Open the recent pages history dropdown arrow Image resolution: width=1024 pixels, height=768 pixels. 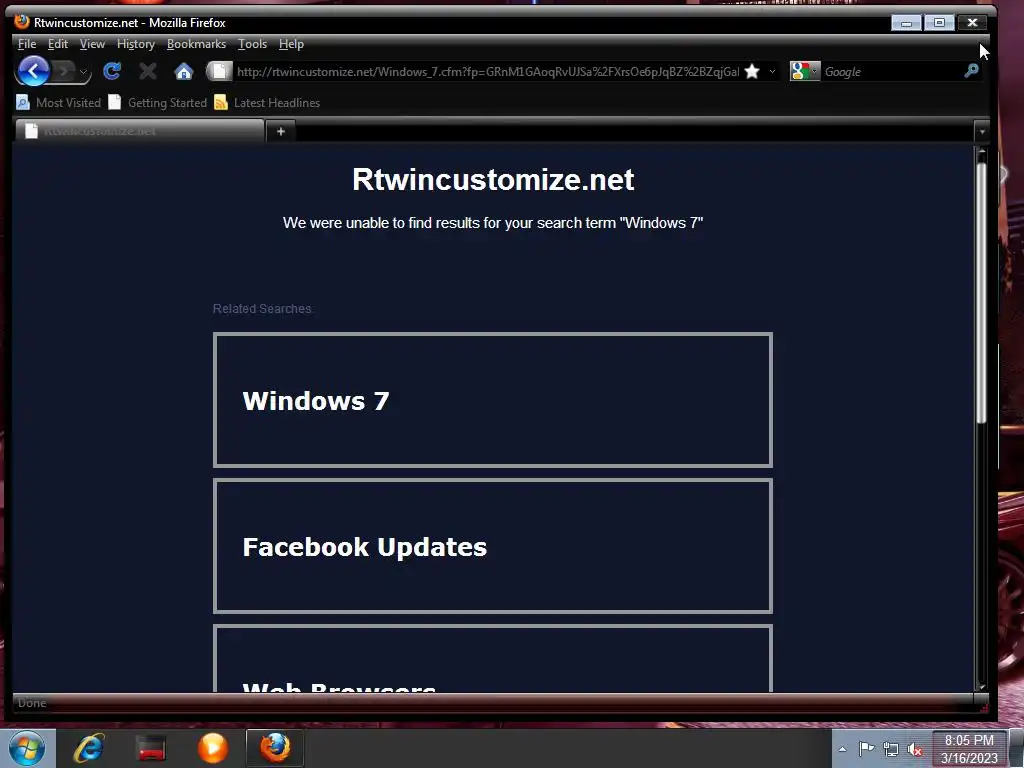[84, 71]
